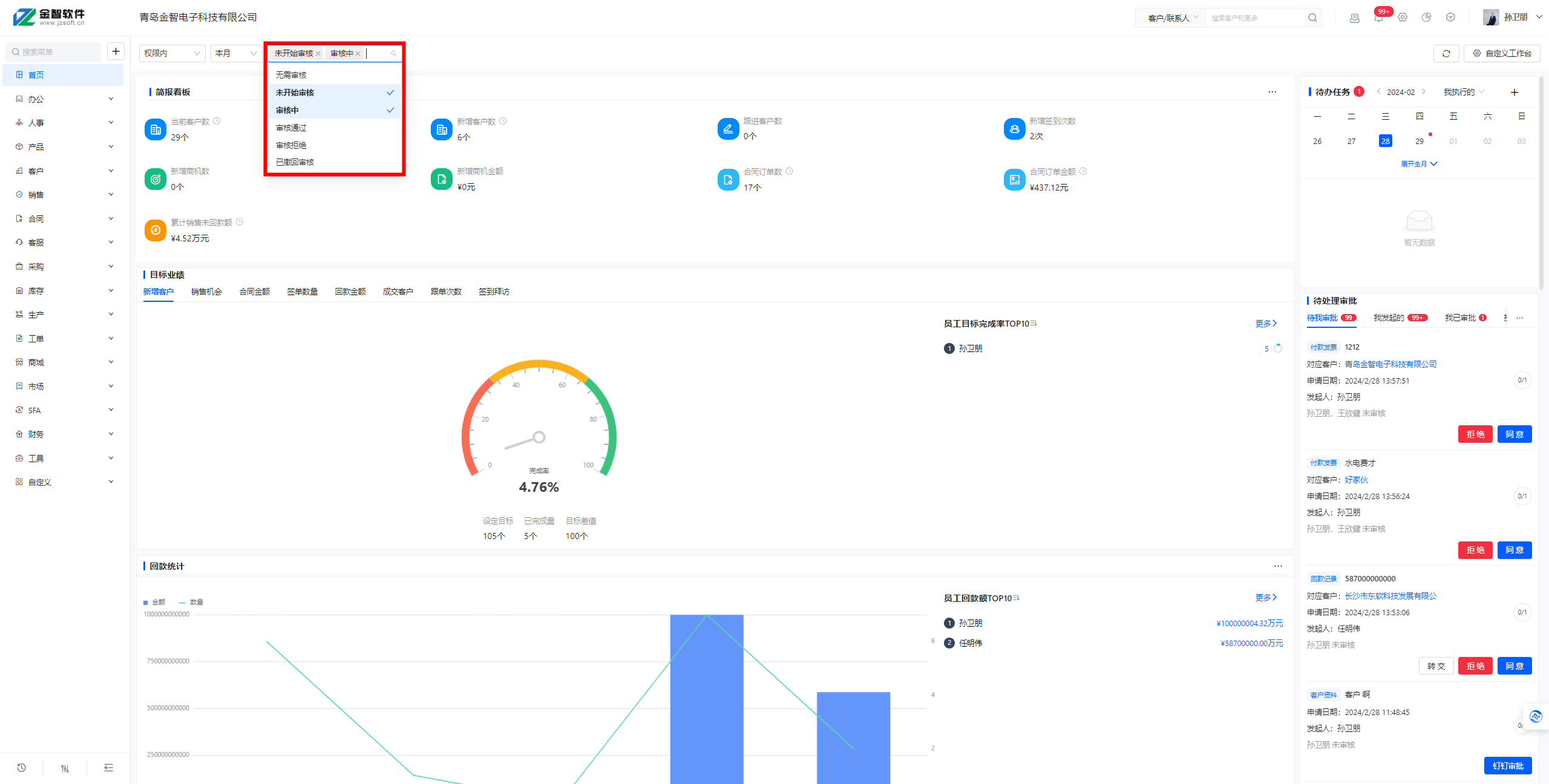Click the pie chart icon in header
This screenshot has height=784, width=1549.
[x=1427, y=18]
